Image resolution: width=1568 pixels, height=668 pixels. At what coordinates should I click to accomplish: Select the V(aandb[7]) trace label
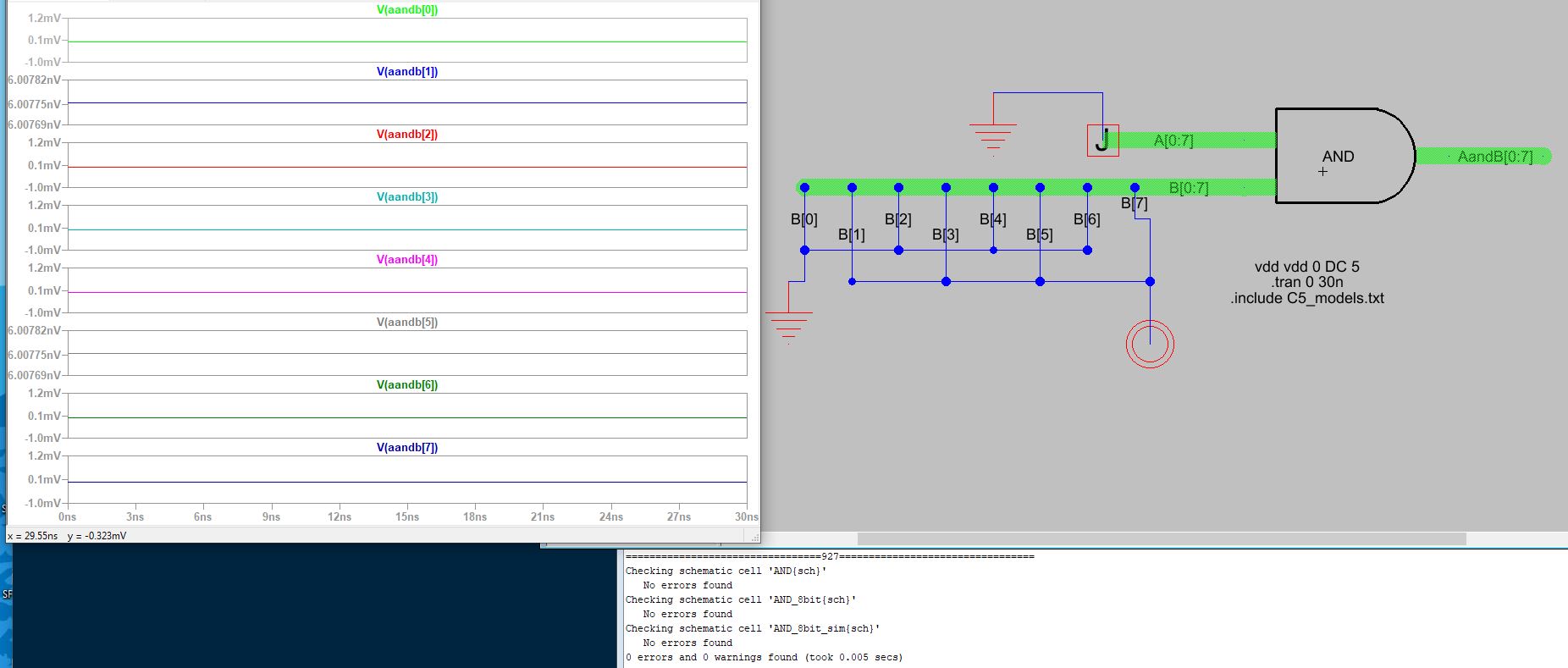point(407,448)
